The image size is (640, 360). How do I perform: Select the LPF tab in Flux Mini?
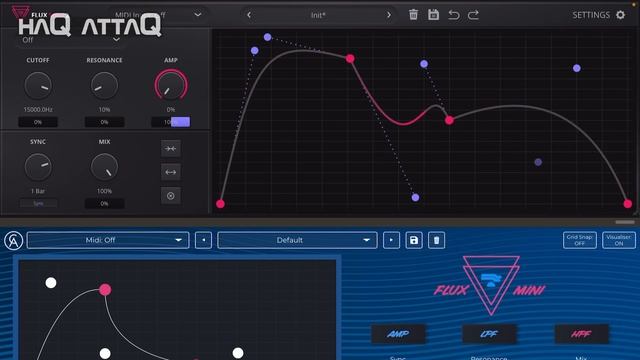click(x=489, y=334)
